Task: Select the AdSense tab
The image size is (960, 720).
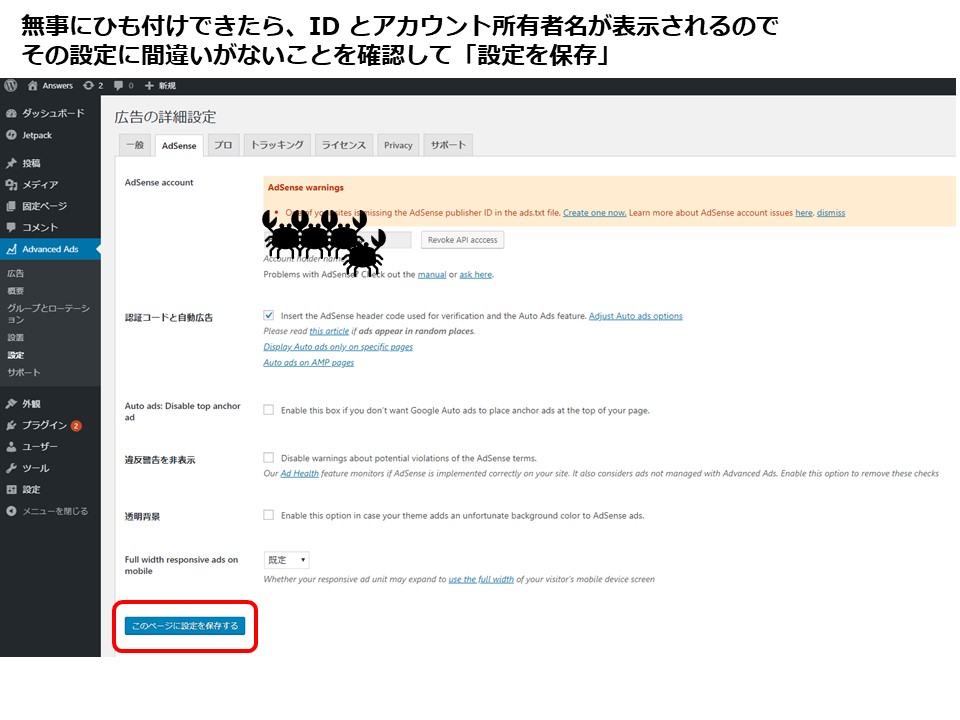Action: [x=179, y=146]
